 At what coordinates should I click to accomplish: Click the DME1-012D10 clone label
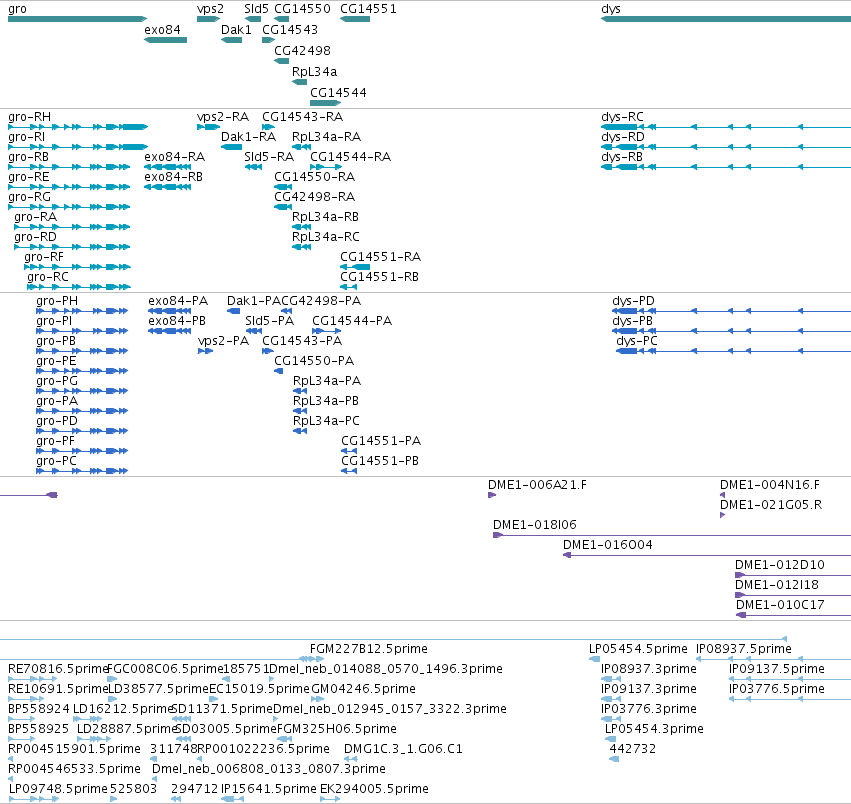point(780,565)
